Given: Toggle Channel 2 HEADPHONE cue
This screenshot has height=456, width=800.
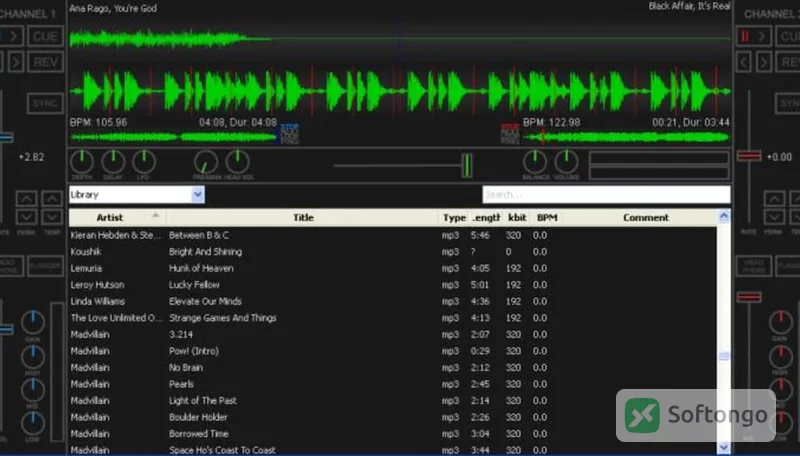Looking at the screenshot, I should (x=754, y=266).
